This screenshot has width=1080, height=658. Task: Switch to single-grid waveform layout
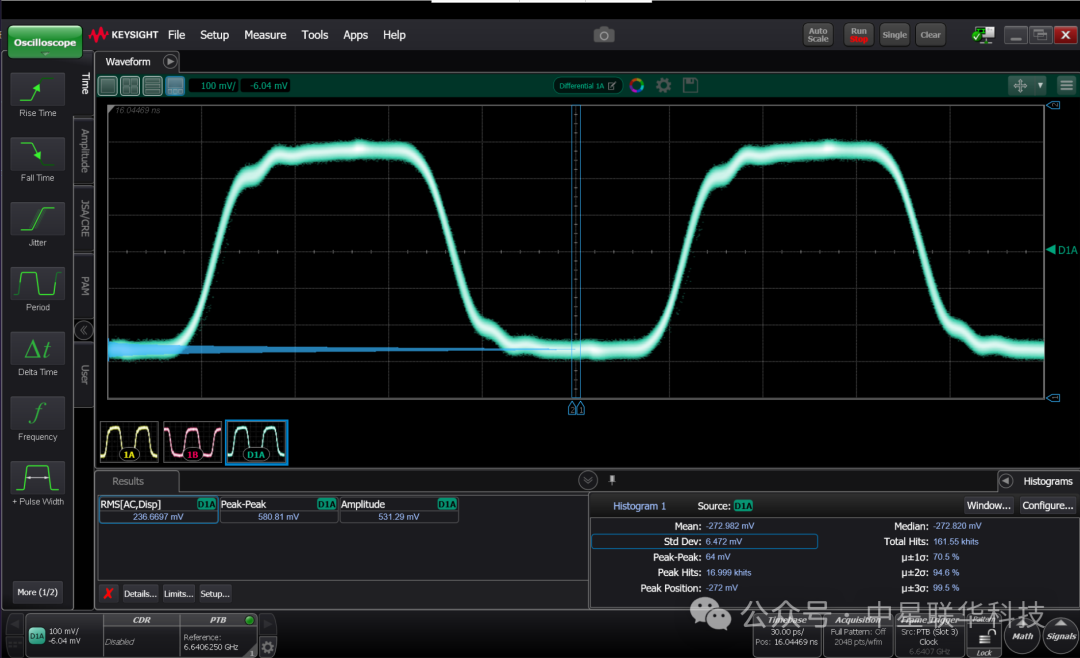(108, 85)
